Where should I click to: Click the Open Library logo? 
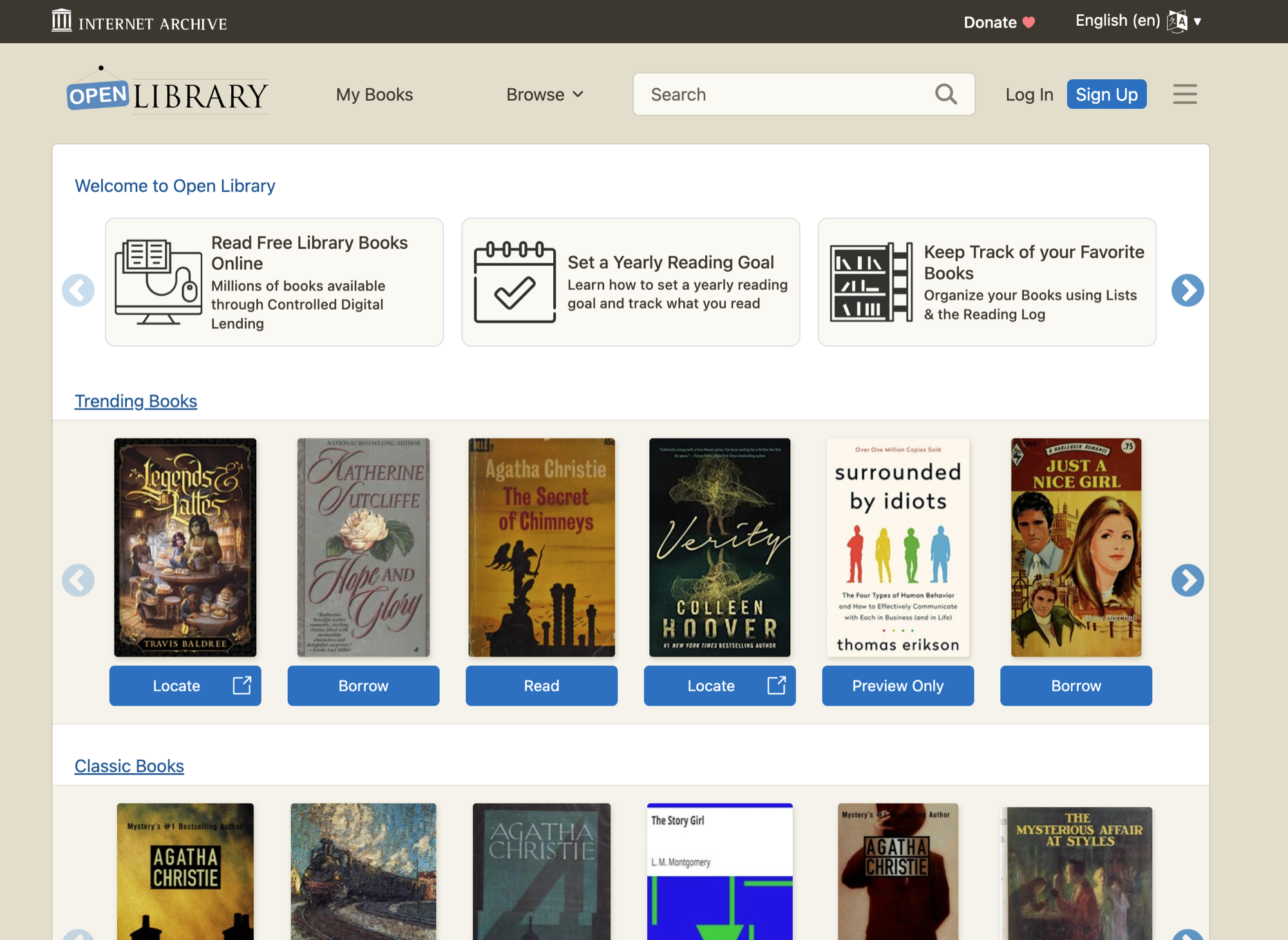click(167, 91)
